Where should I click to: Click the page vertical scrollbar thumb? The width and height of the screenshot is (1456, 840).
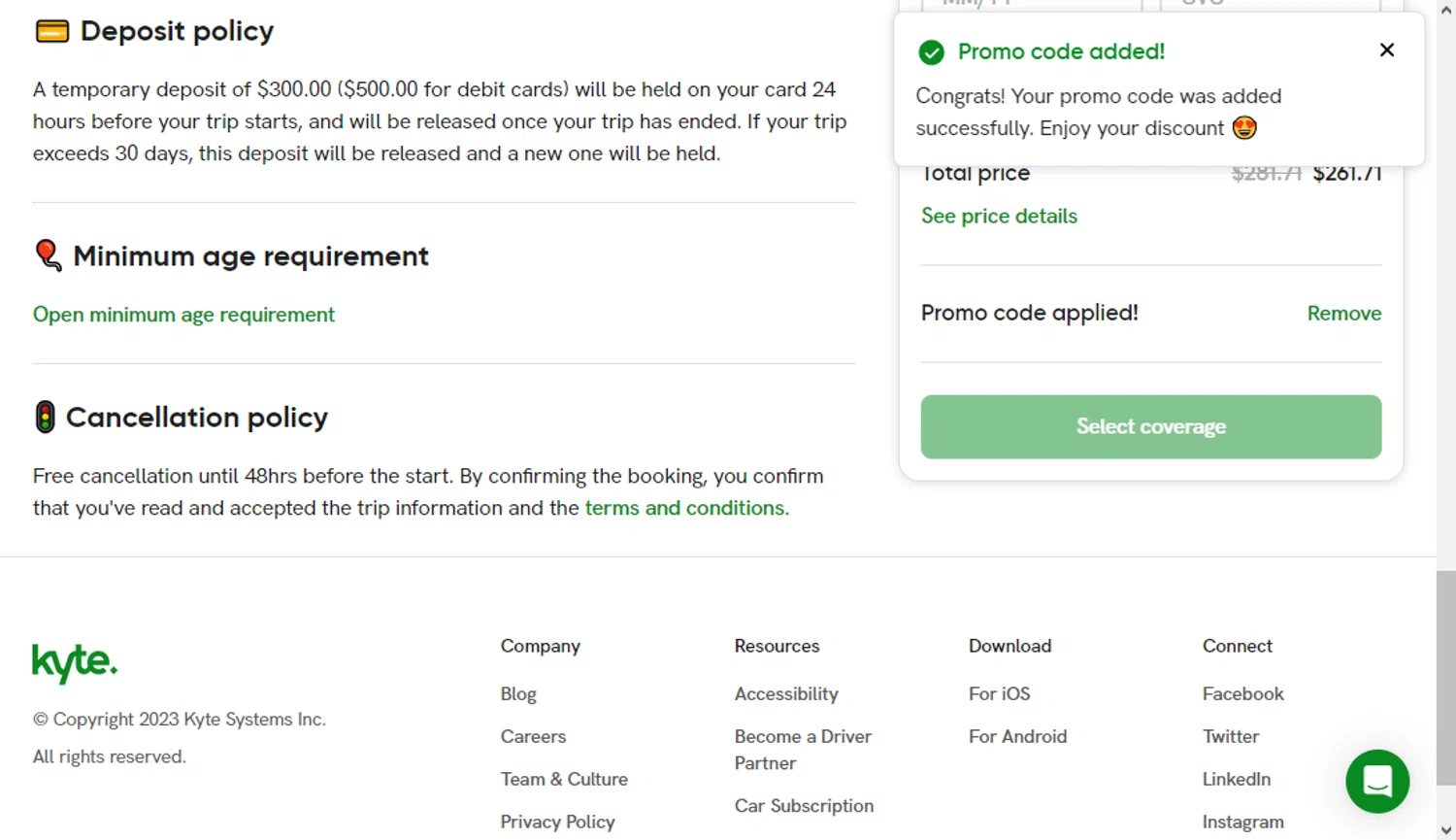click(1446, 677)
